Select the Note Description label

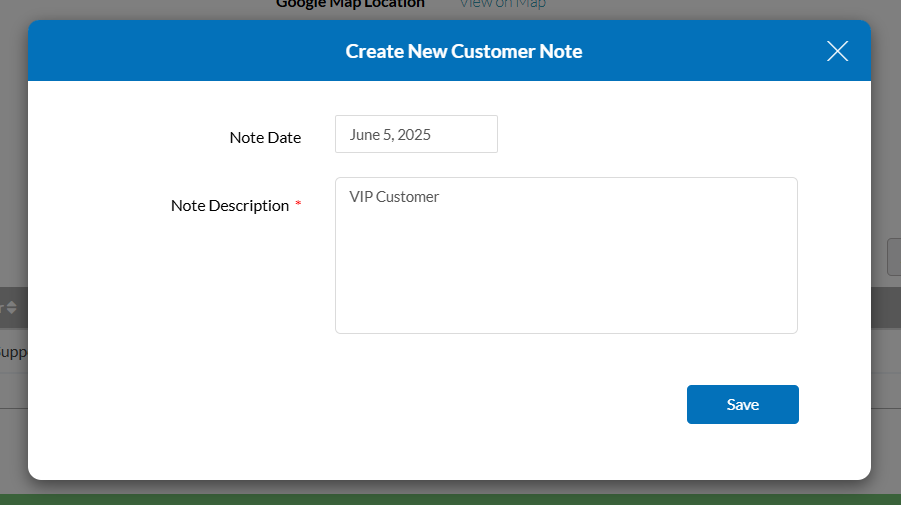[x=230, y=205]
